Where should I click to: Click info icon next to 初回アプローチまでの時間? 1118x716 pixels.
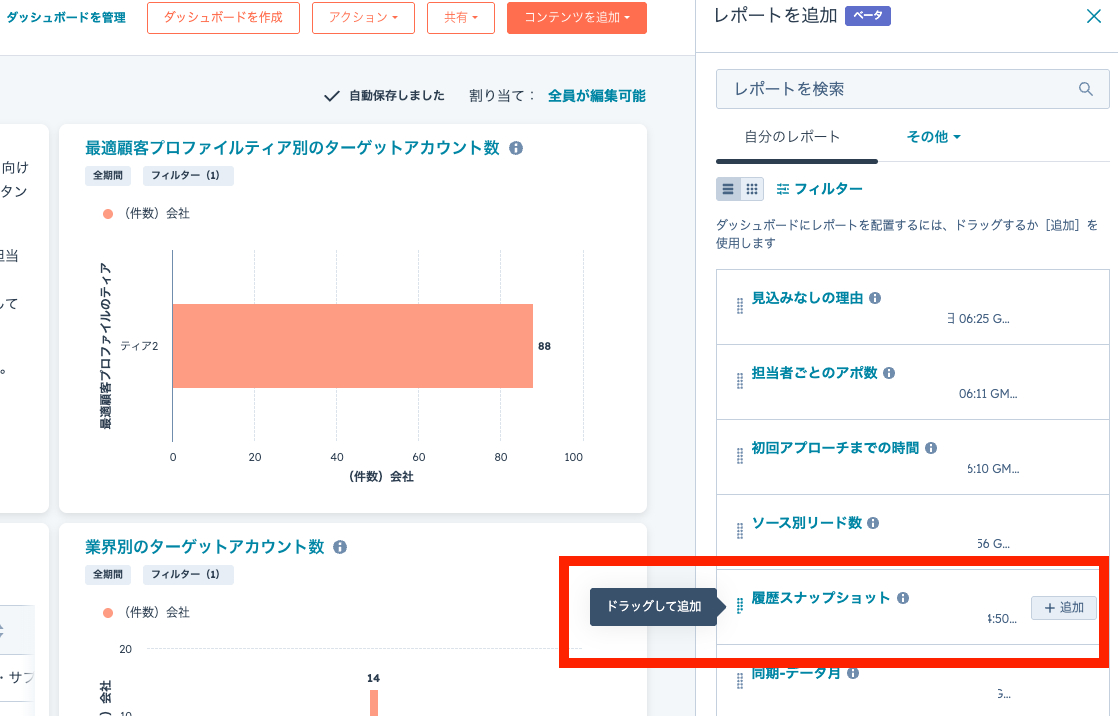931,448
